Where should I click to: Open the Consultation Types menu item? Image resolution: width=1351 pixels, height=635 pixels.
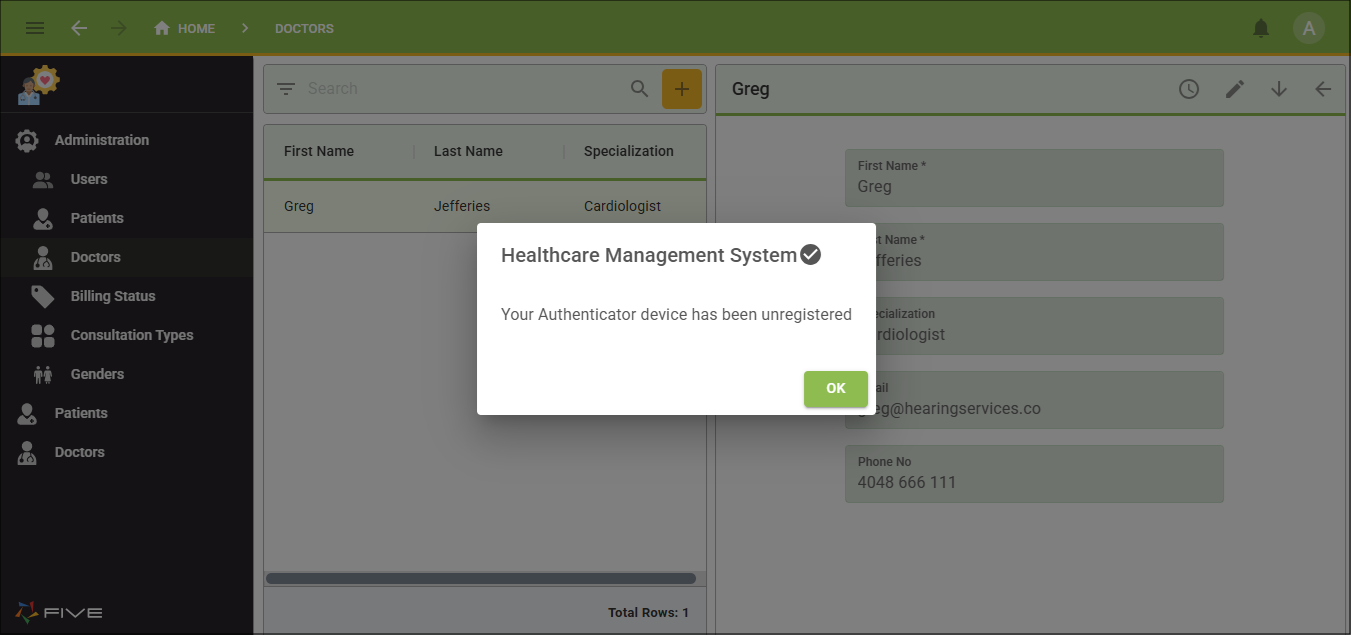[x=132, y=335]
